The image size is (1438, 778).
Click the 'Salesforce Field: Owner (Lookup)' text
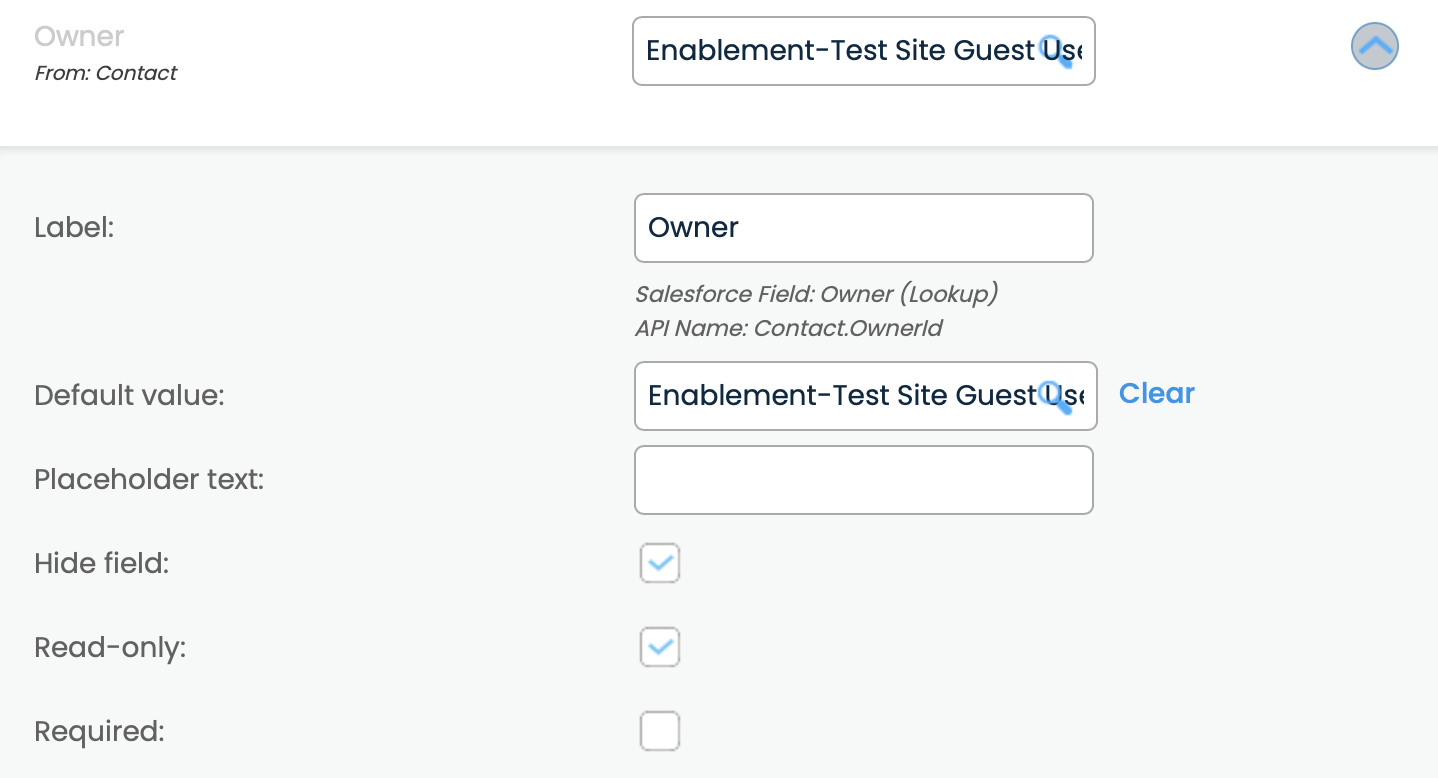[x=816, y=294]
